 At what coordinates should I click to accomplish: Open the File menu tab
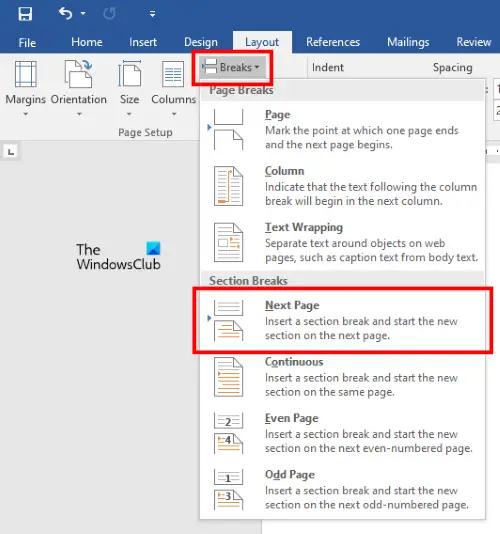(27, 43)
